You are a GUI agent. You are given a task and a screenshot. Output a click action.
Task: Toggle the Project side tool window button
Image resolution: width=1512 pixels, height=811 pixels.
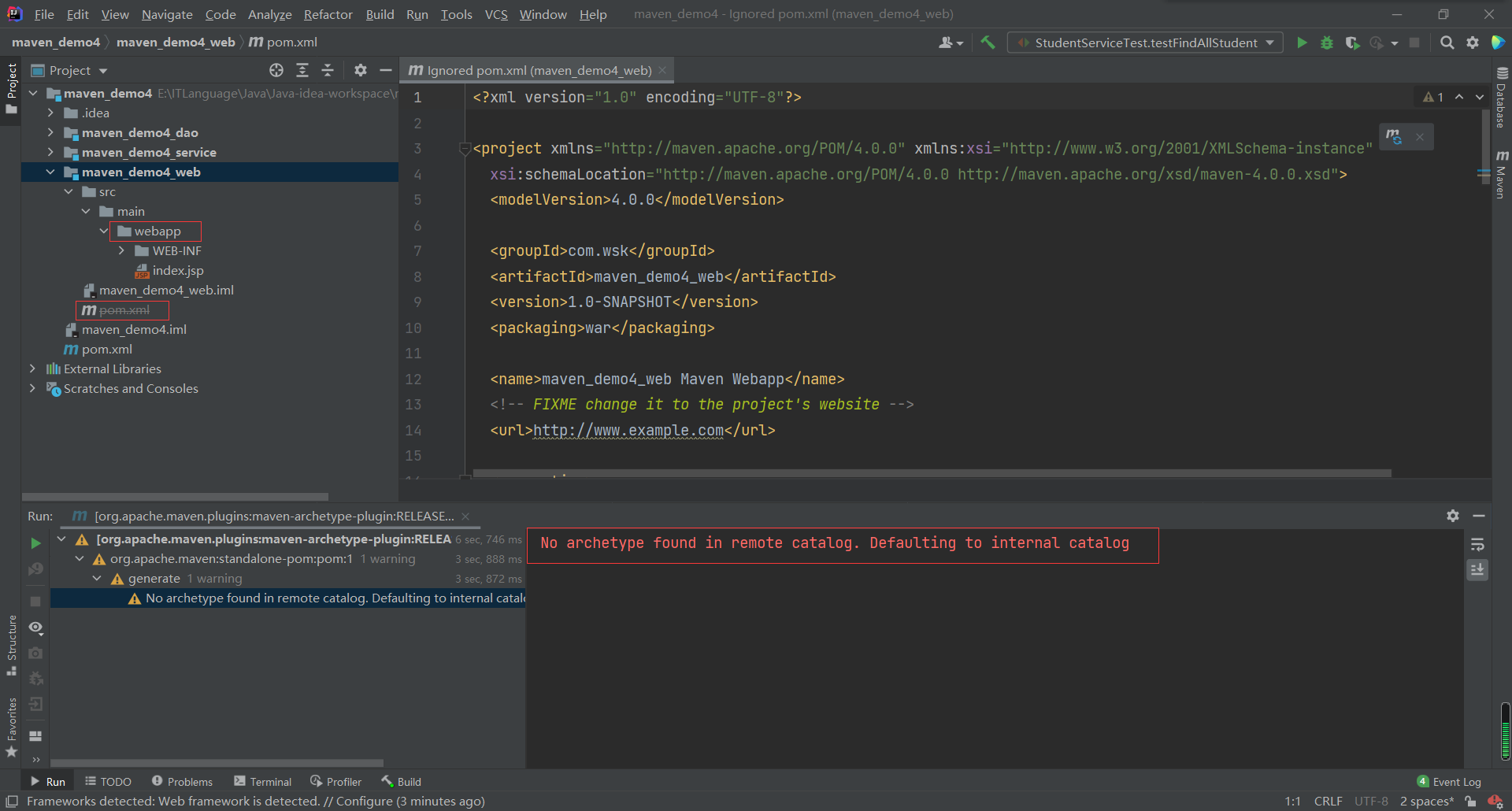point(11,88)
